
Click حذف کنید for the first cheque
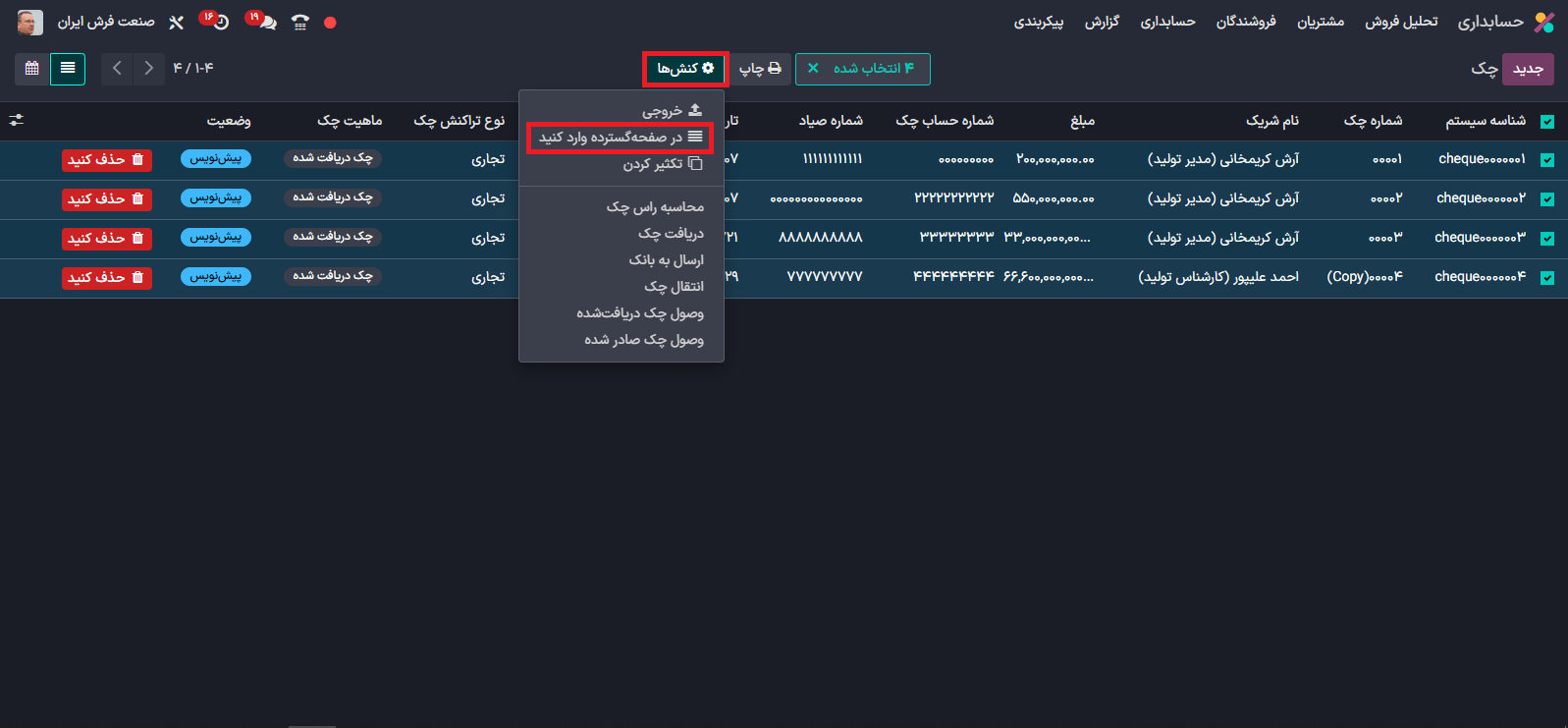point(107,160)
